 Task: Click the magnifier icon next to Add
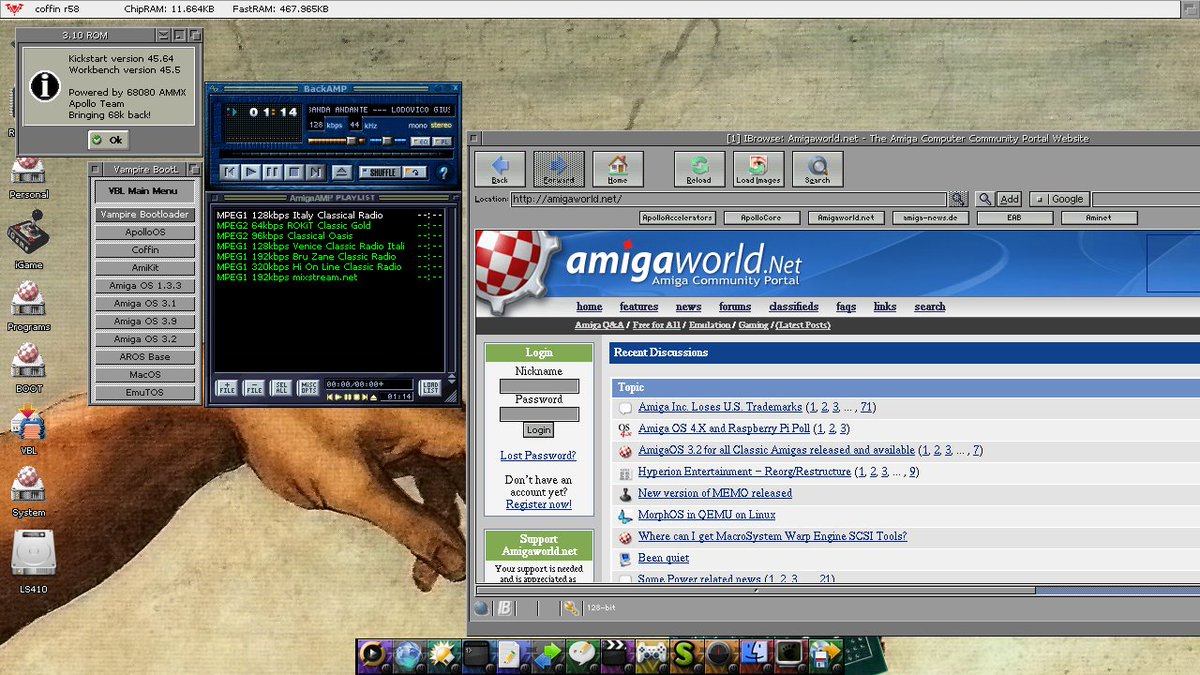985,199
